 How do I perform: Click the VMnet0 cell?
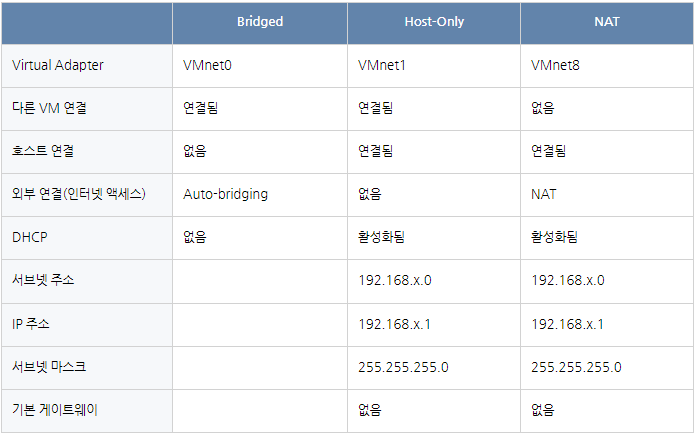pyautogui.click(x=208, y=65)
